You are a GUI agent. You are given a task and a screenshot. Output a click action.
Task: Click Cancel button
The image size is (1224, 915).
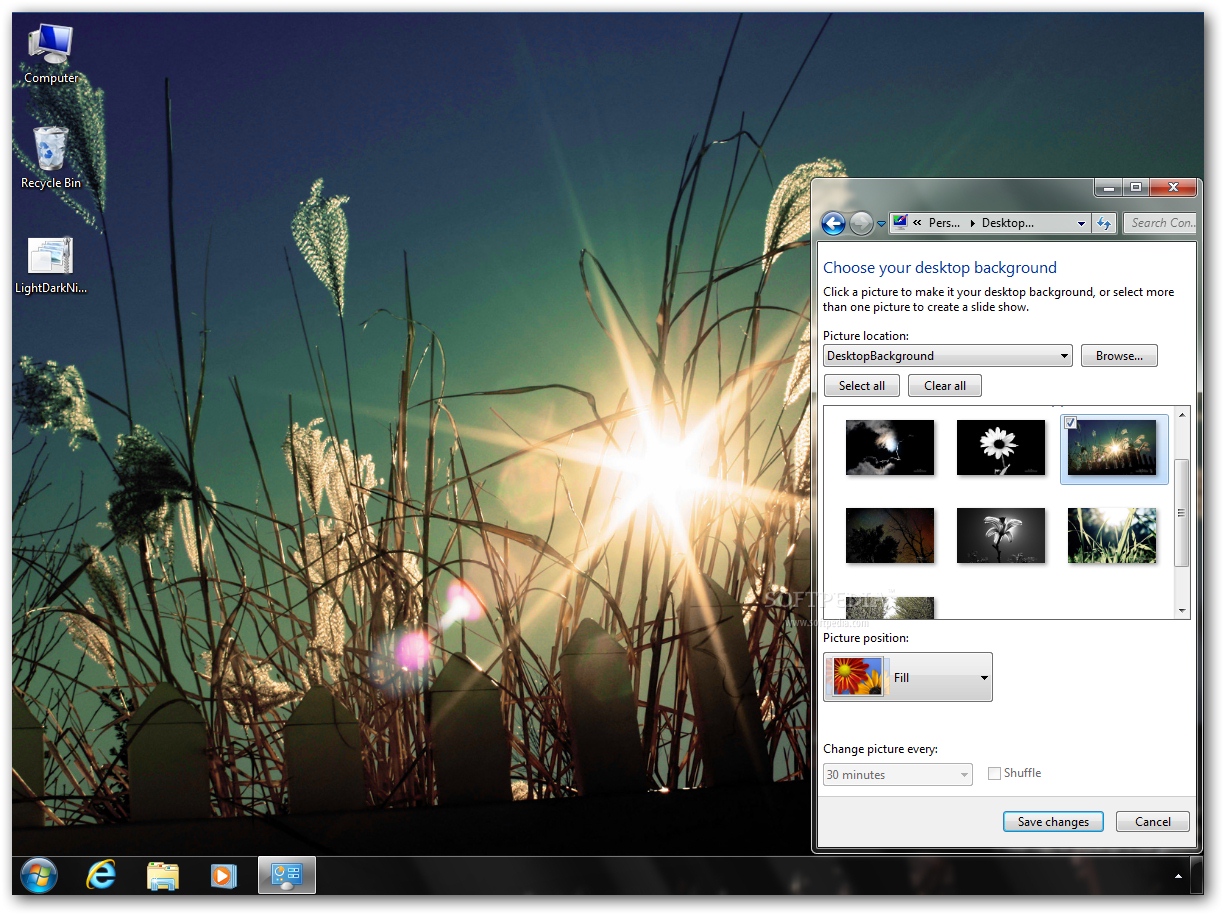click(x=1153, y=822)
